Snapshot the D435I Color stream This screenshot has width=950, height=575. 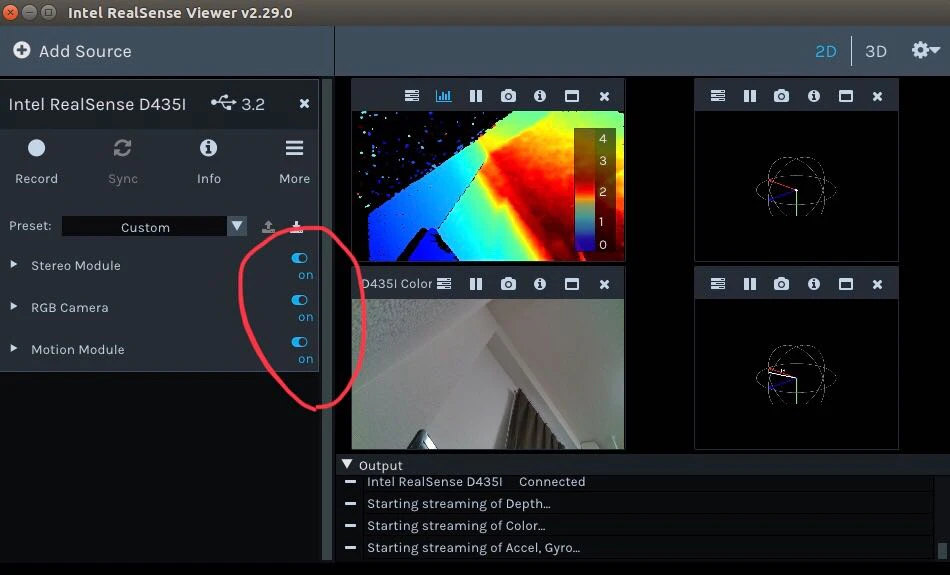tap(508, 284)
